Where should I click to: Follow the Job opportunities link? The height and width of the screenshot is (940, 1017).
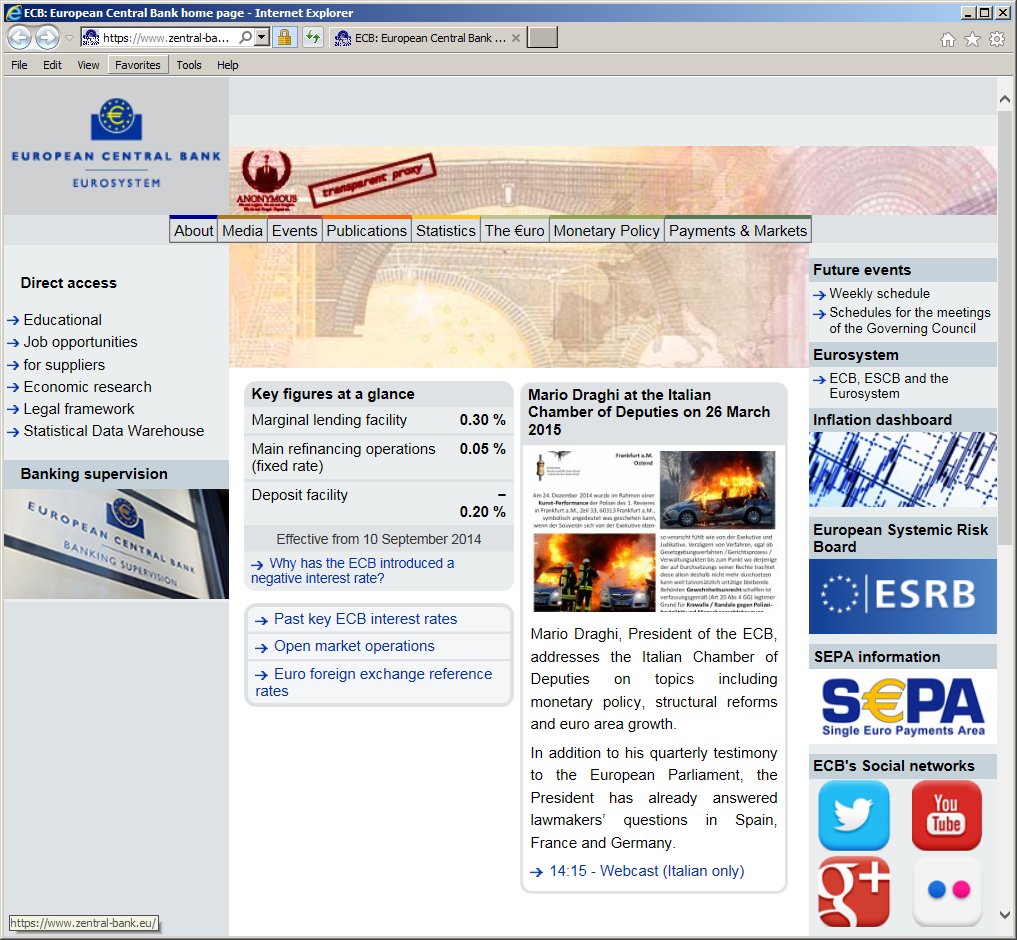80,342
